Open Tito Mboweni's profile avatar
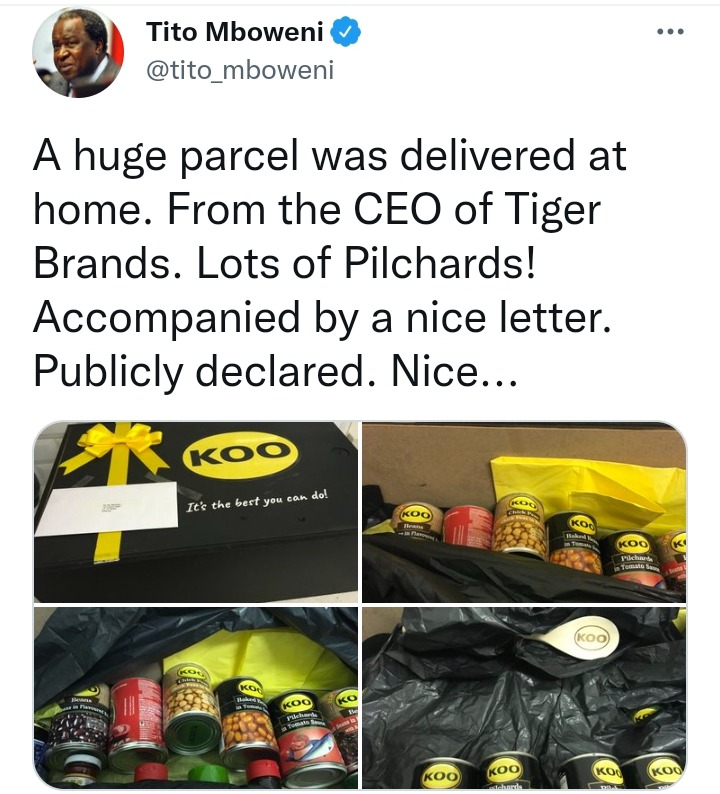Screen dimensions: 720x794 (78, 52)
